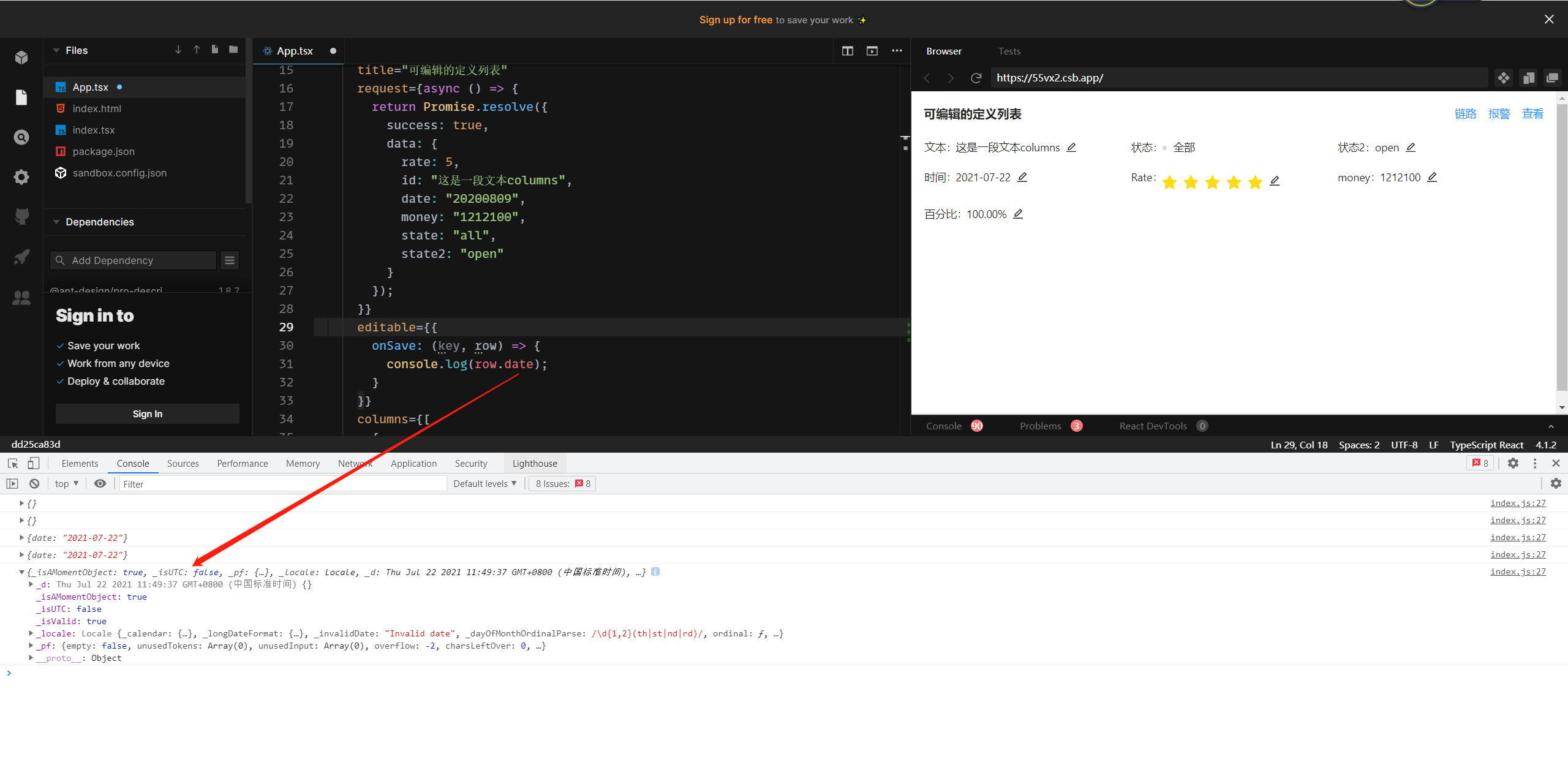
Task: Open the file explorer sidebar icon
Action: tap(21, 97)
